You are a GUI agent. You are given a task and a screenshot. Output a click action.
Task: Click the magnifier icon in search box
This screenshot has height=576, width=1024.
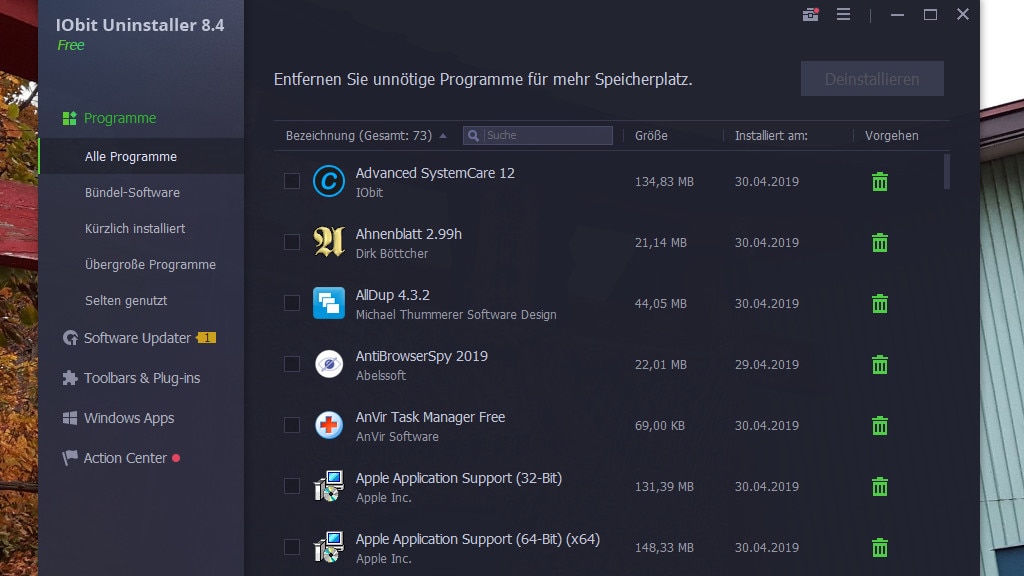(473, 135)
